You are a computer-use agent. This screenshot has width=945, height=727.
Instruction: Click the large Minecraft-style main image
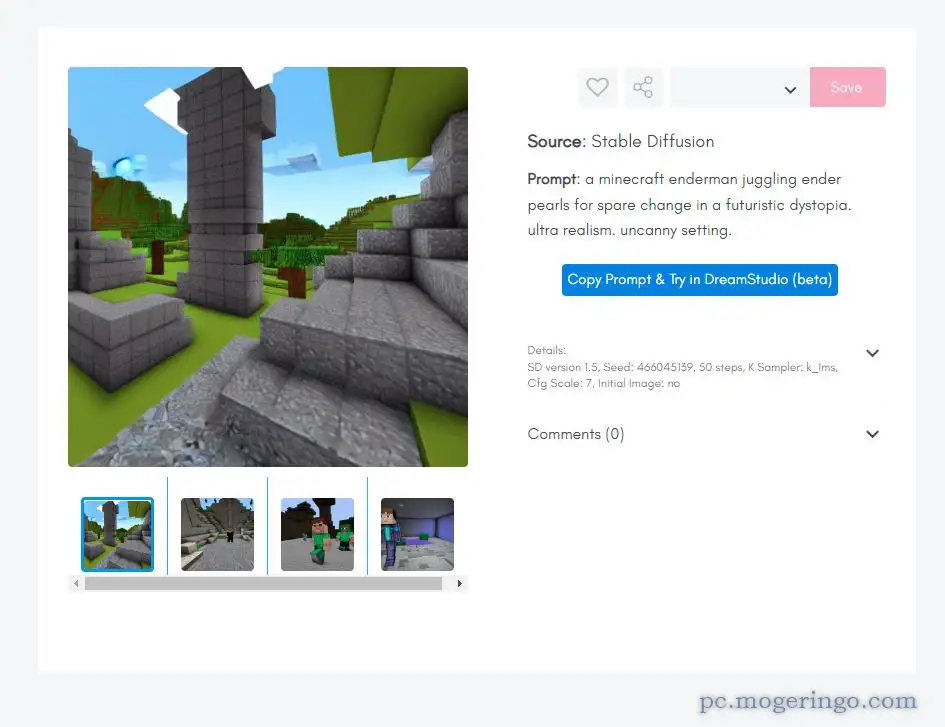pyautogui.click(x=268, y=266)
